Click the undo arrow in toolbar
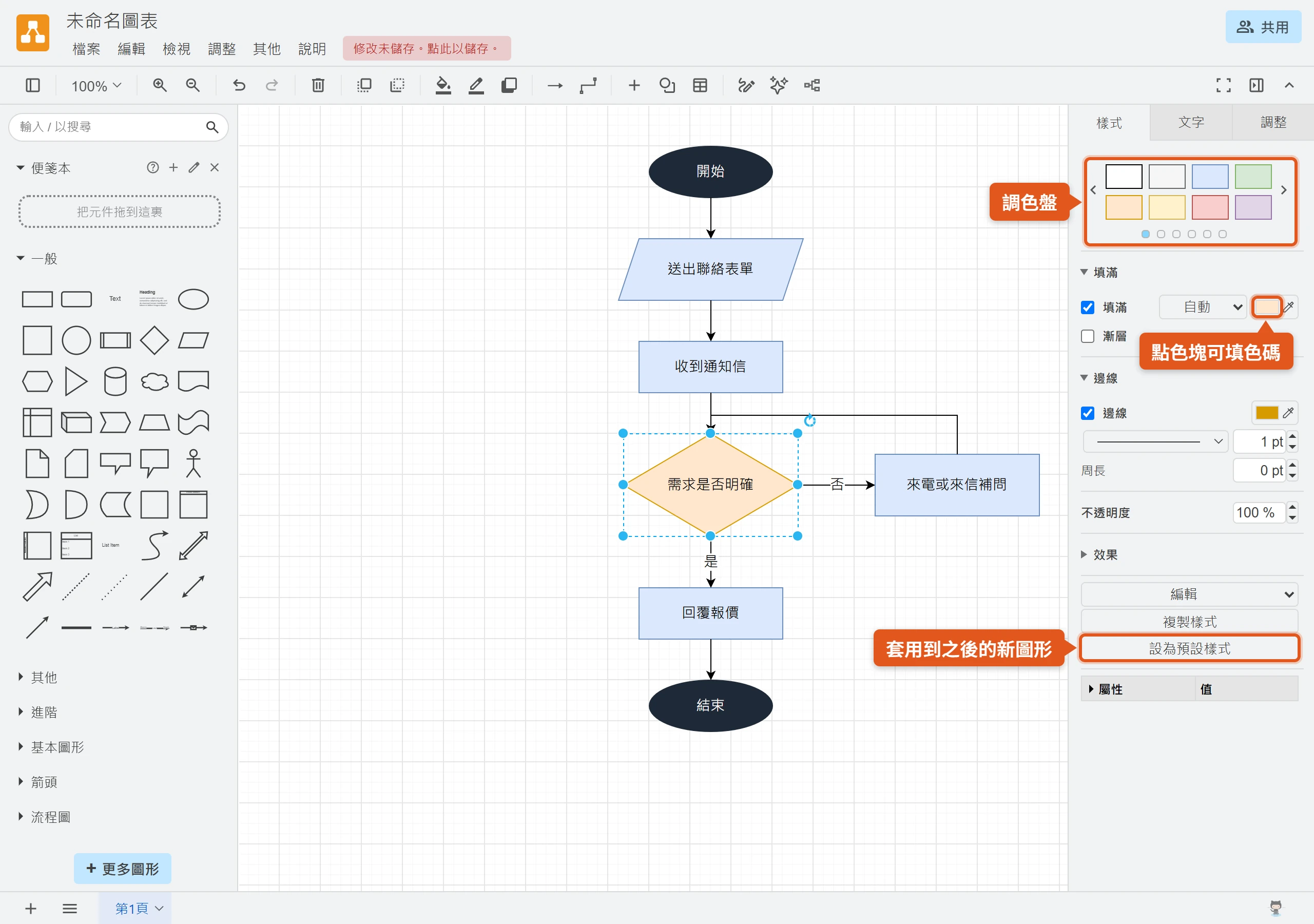 pyautogui.click(x=239, y=86)
